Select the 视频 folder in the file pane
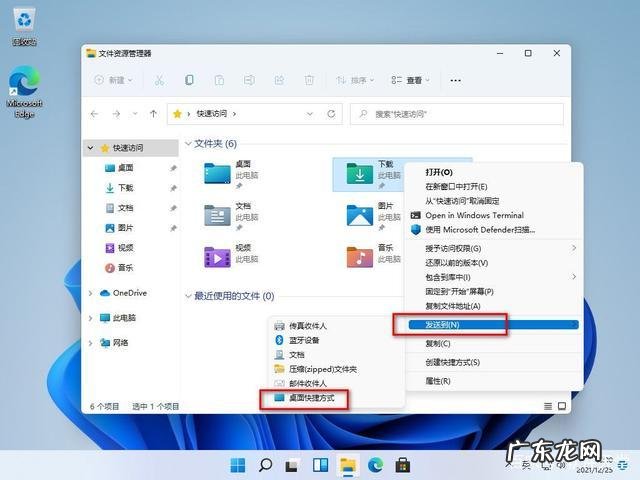Viewport: 640px width, 480px height. [x=233, y=258]
